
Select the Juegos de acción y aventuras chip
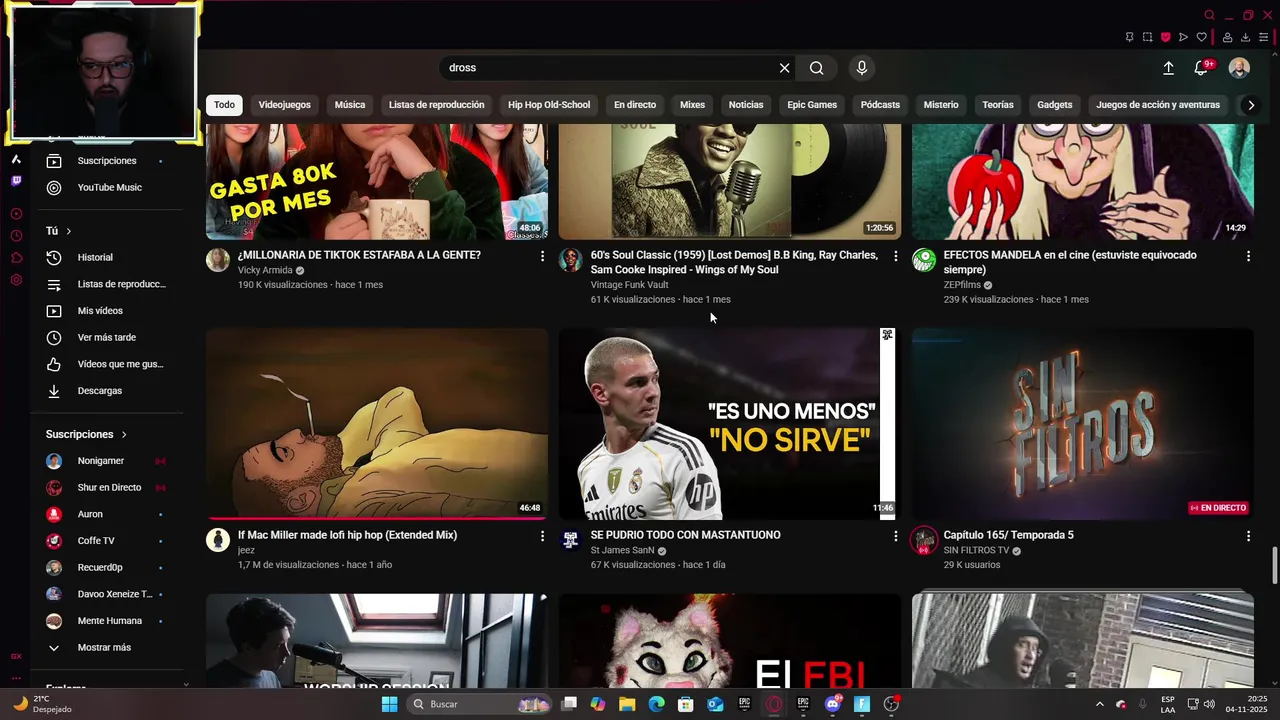point(1158,105)
